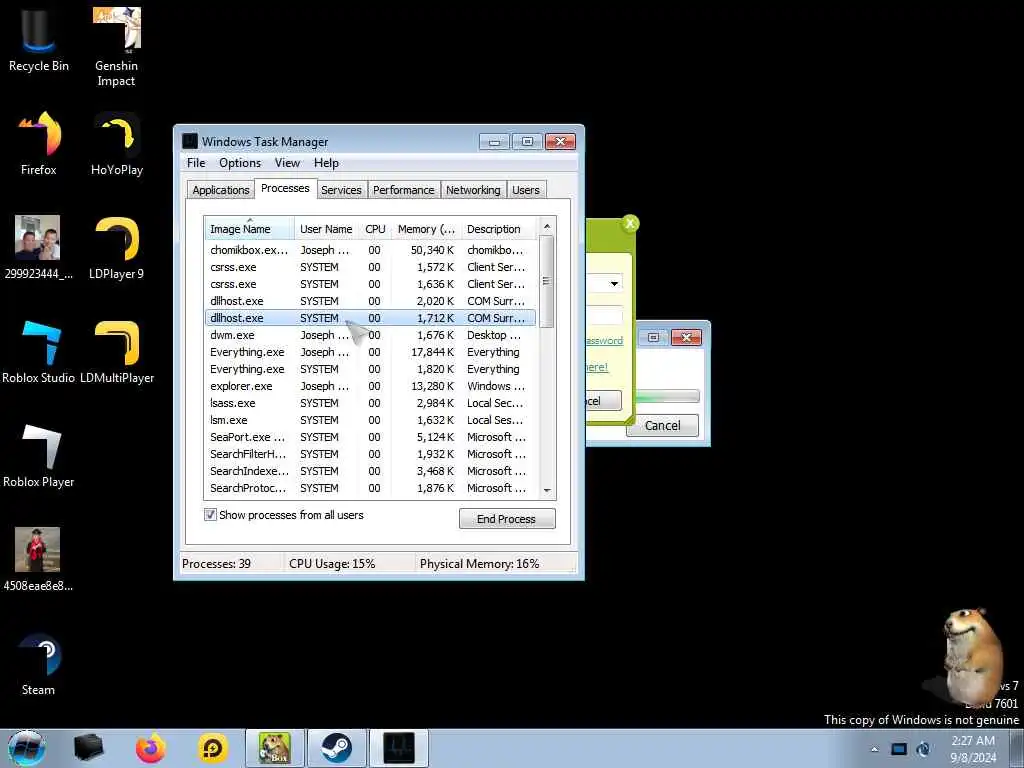Click the process list scrollbar thumb

point(547,281)
